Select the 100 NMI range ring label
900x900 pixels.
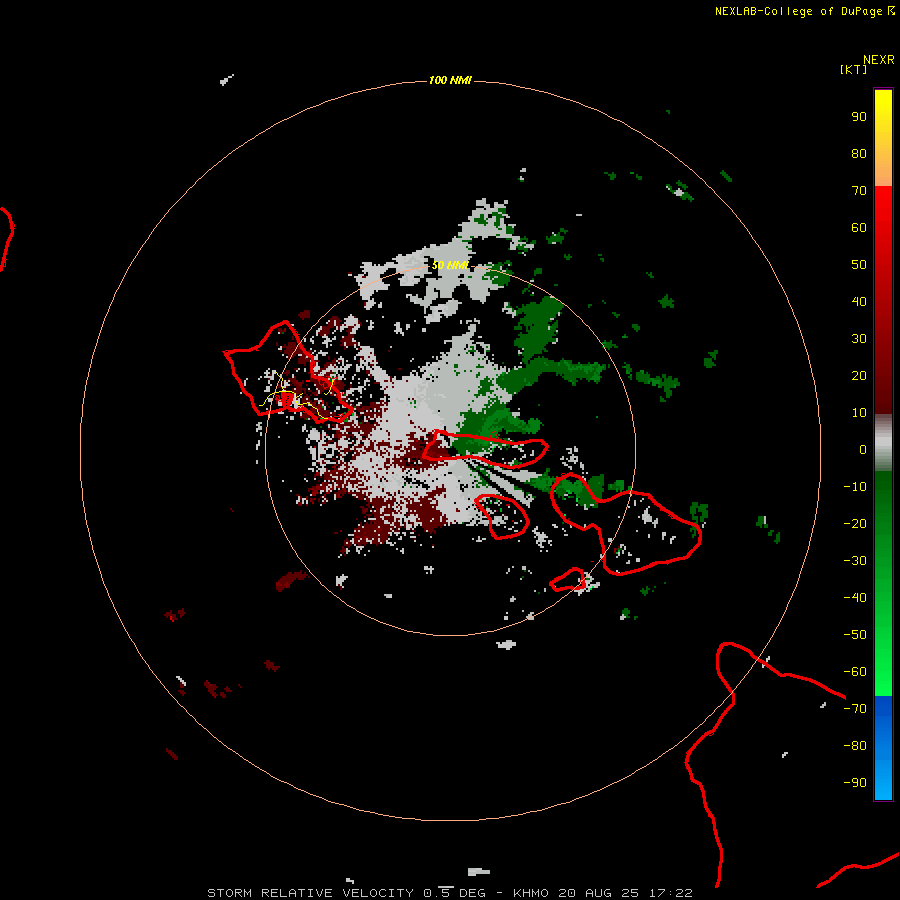(x=450, y=80)
